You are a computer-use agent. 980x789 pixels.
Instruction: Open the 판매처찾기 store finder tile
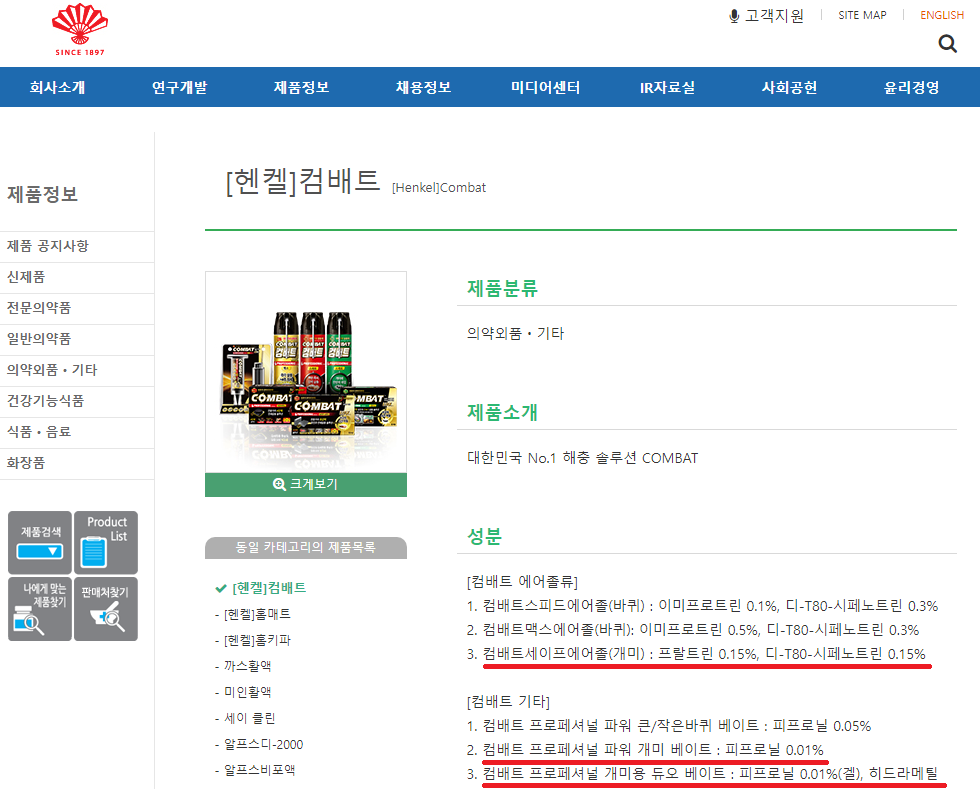pyautogui.click(x=106, y=609)
